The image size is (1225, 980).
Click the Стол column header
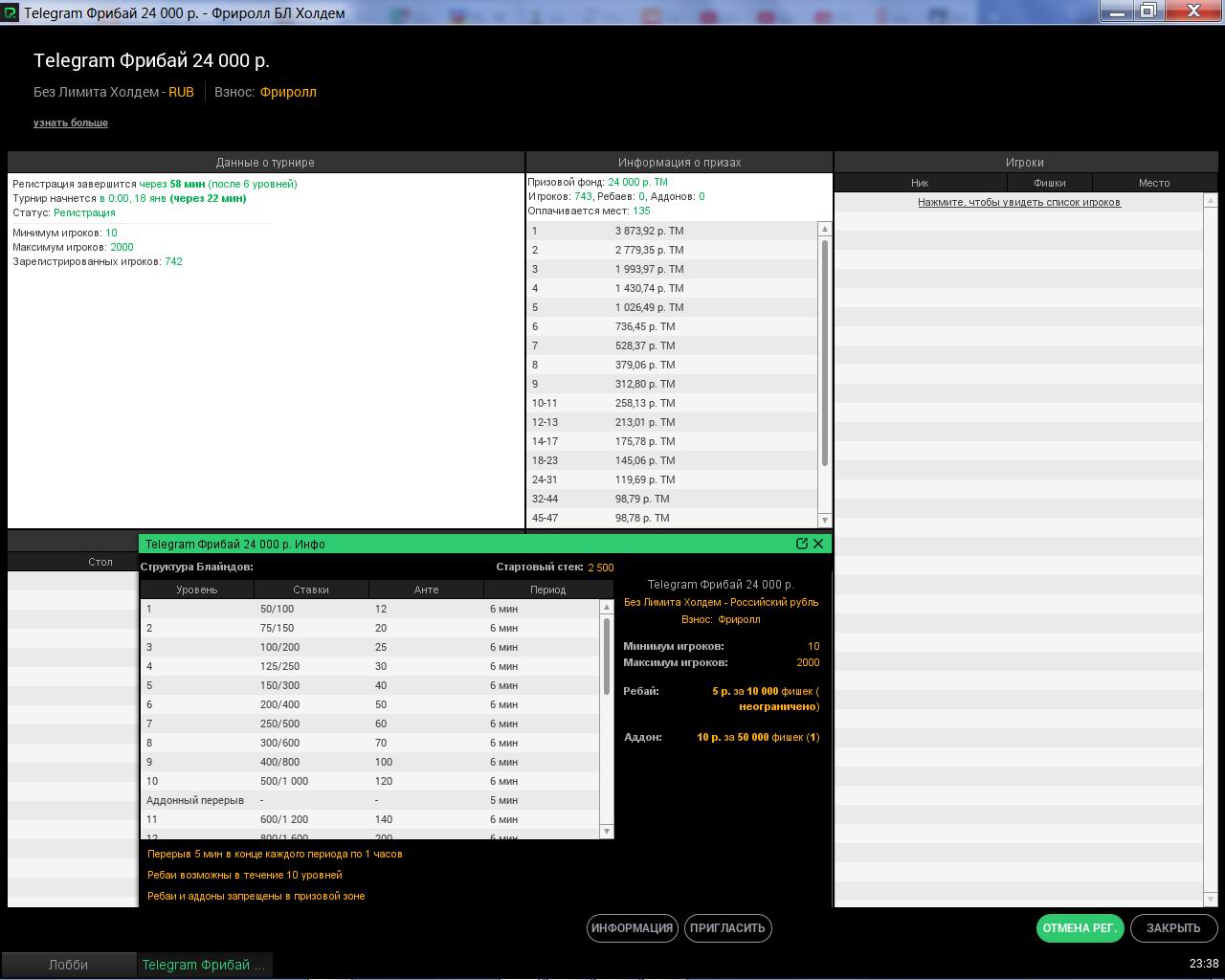tap(100, 562)
